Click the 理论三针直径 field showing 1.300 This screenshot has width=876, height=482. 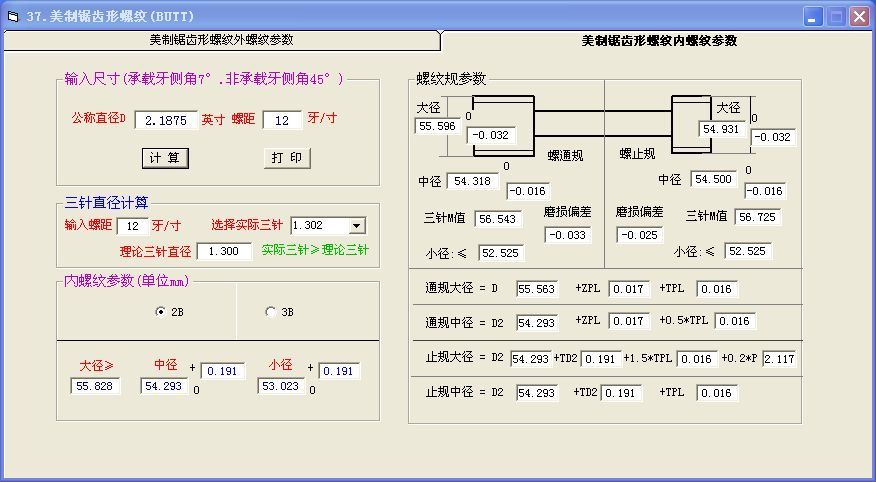click(x=224, y=251)
